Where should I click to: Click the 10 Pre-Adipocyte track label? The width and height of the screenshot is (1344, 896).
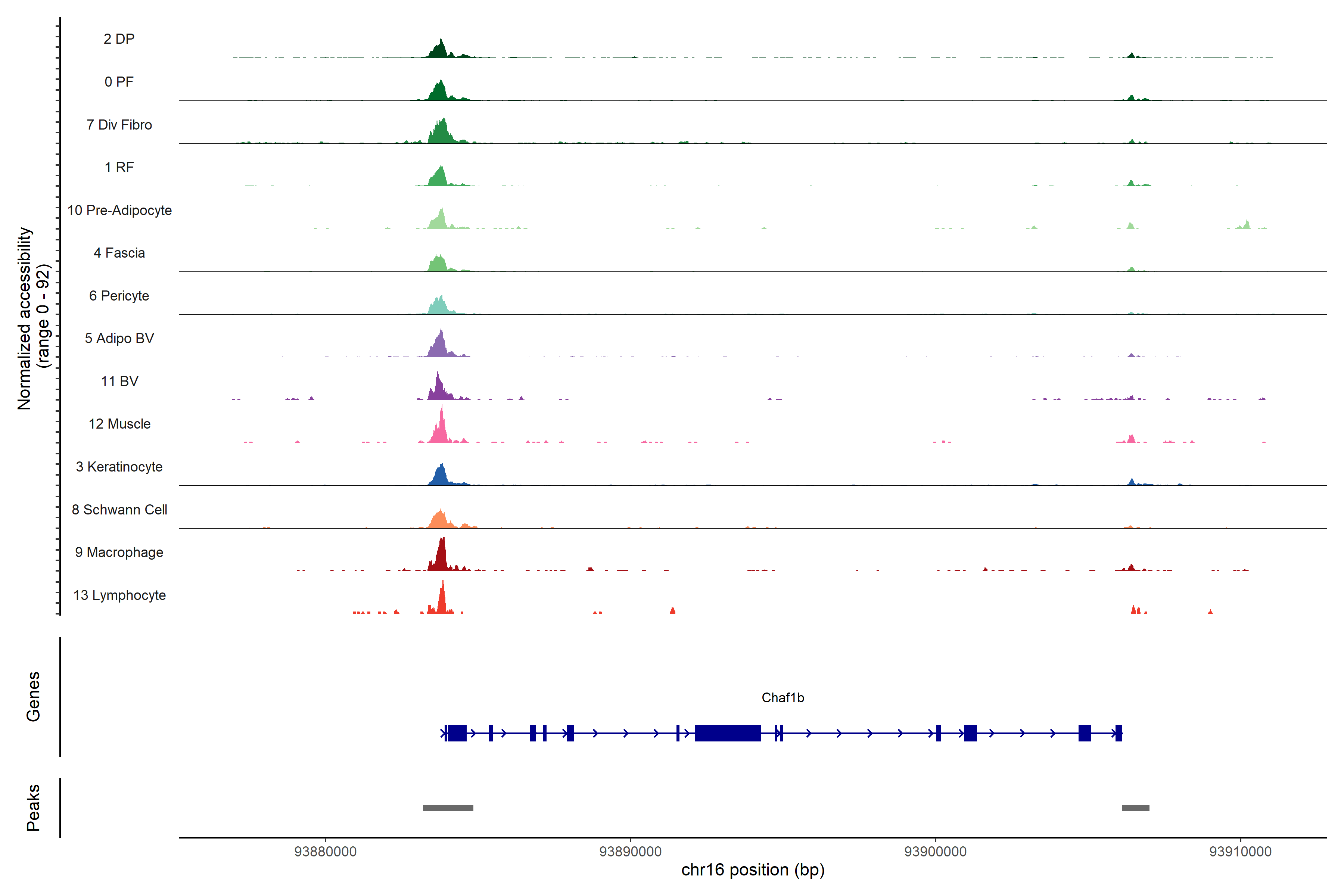(x=119, y=210)
